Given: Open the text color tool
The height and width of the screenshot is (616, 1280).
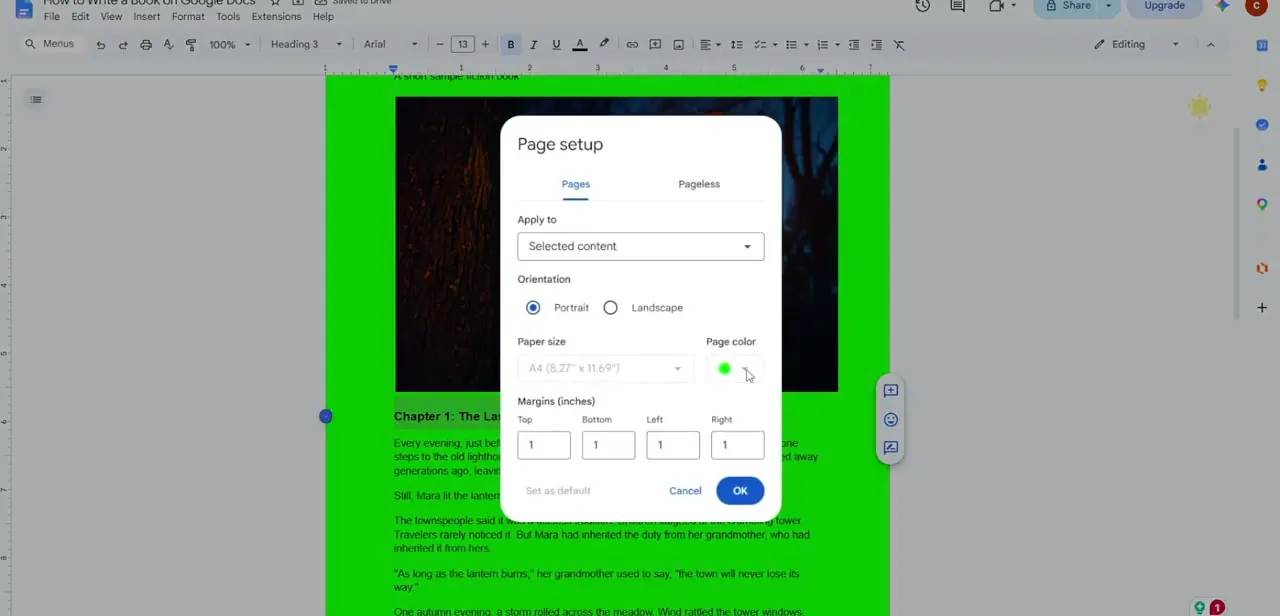Looking at the screenshot, I should [579, 44].
